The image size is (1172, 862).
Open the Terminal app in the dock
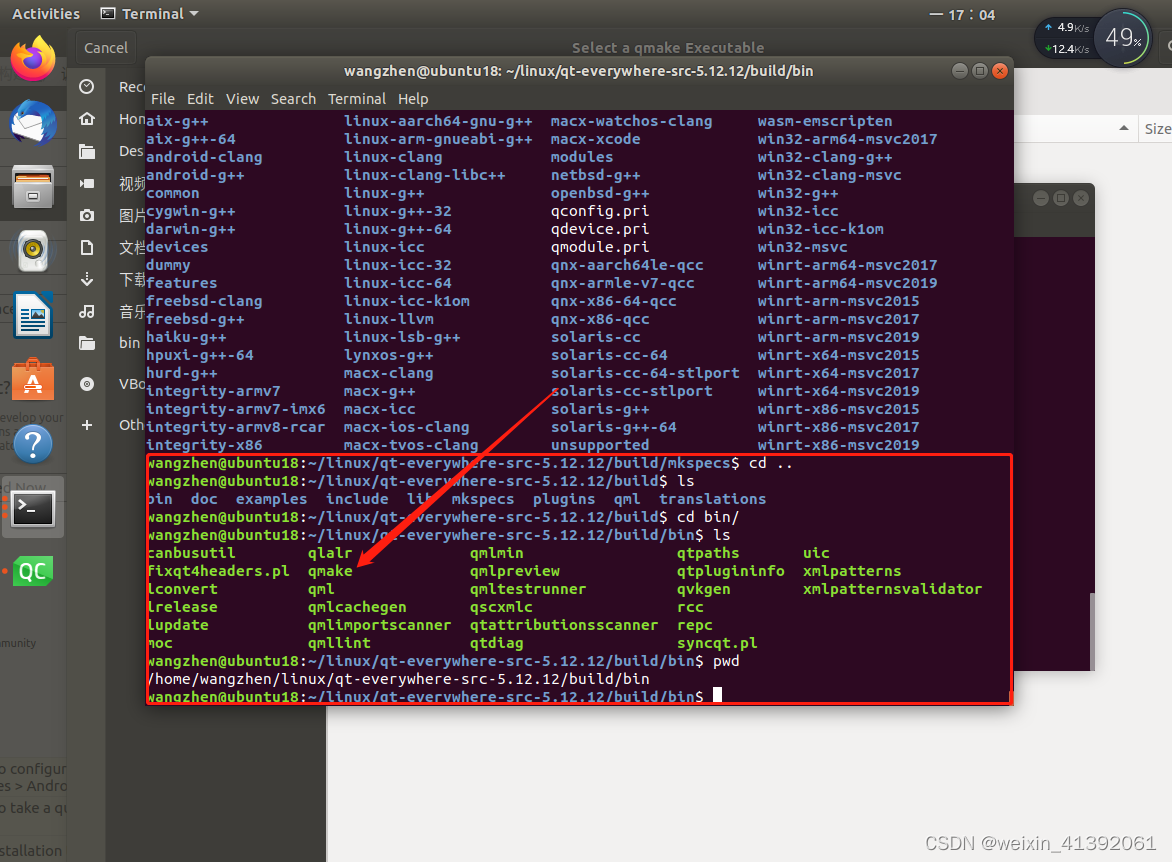click(33, 507)
